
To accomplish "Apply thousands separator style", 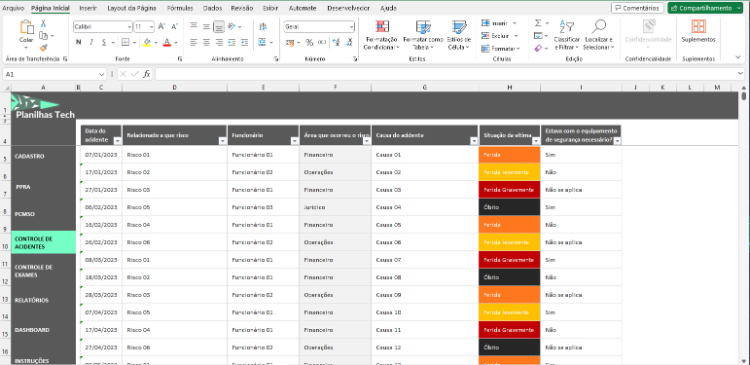I will (322, 43).
